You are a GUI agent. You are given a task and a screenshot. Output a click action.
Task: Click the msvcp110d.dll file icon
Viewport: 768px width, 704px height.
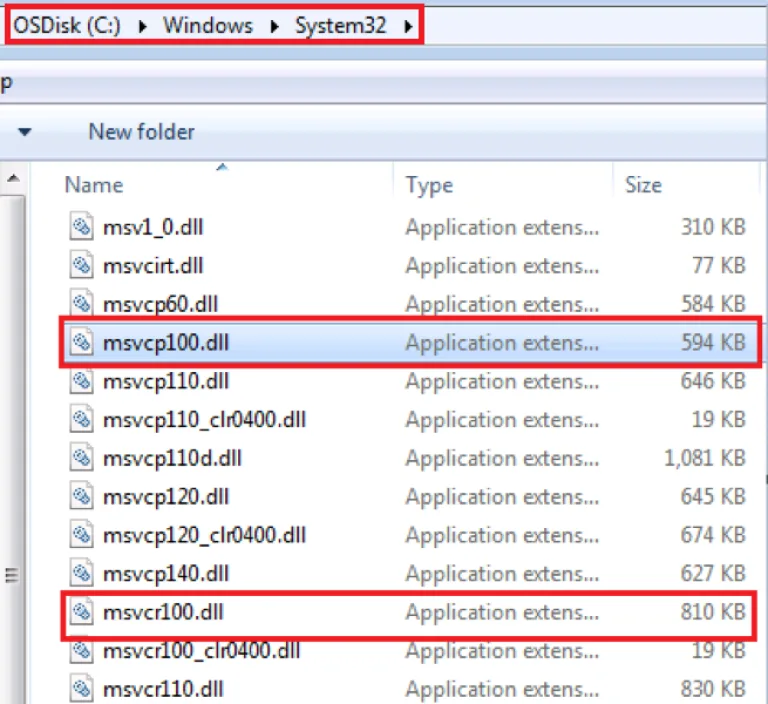(x=81, y=458)
